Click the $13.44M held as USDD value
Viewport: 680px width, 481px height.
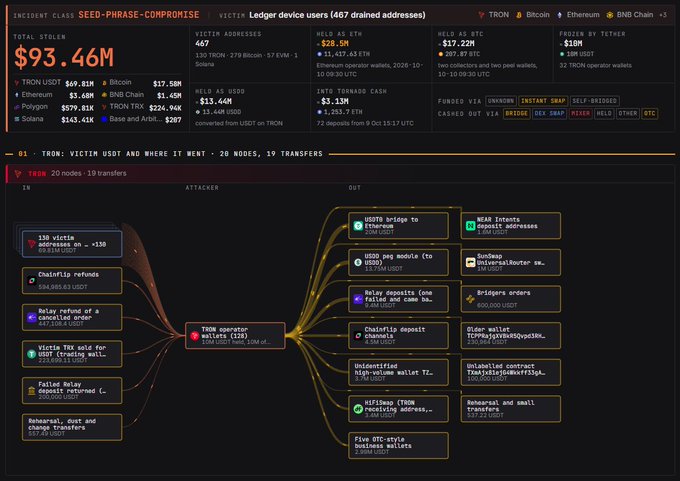(x=216, y=101)
